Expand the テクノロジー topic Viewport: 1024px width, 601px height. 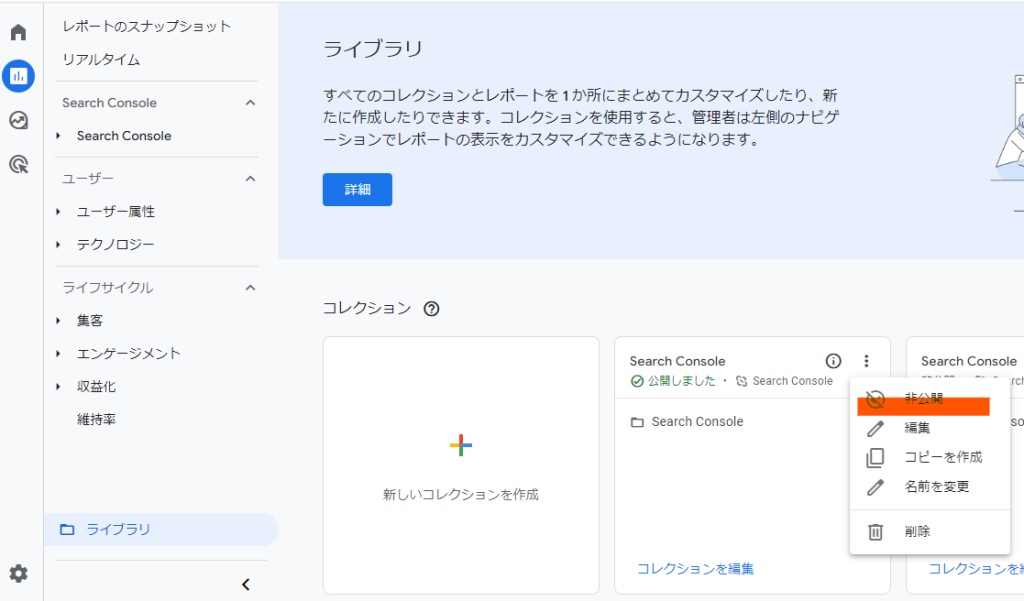tap(58, 244)
